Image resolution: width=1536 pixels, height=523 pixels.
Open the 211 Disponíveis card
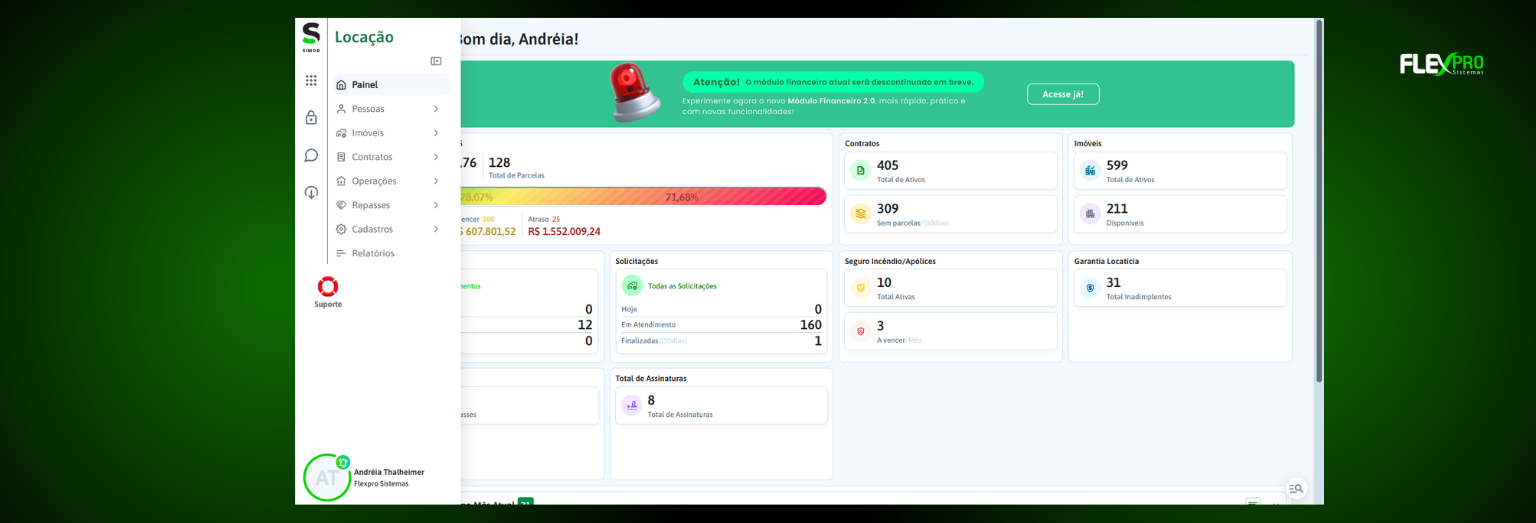pyautogui.click(x=1181, y=214)
